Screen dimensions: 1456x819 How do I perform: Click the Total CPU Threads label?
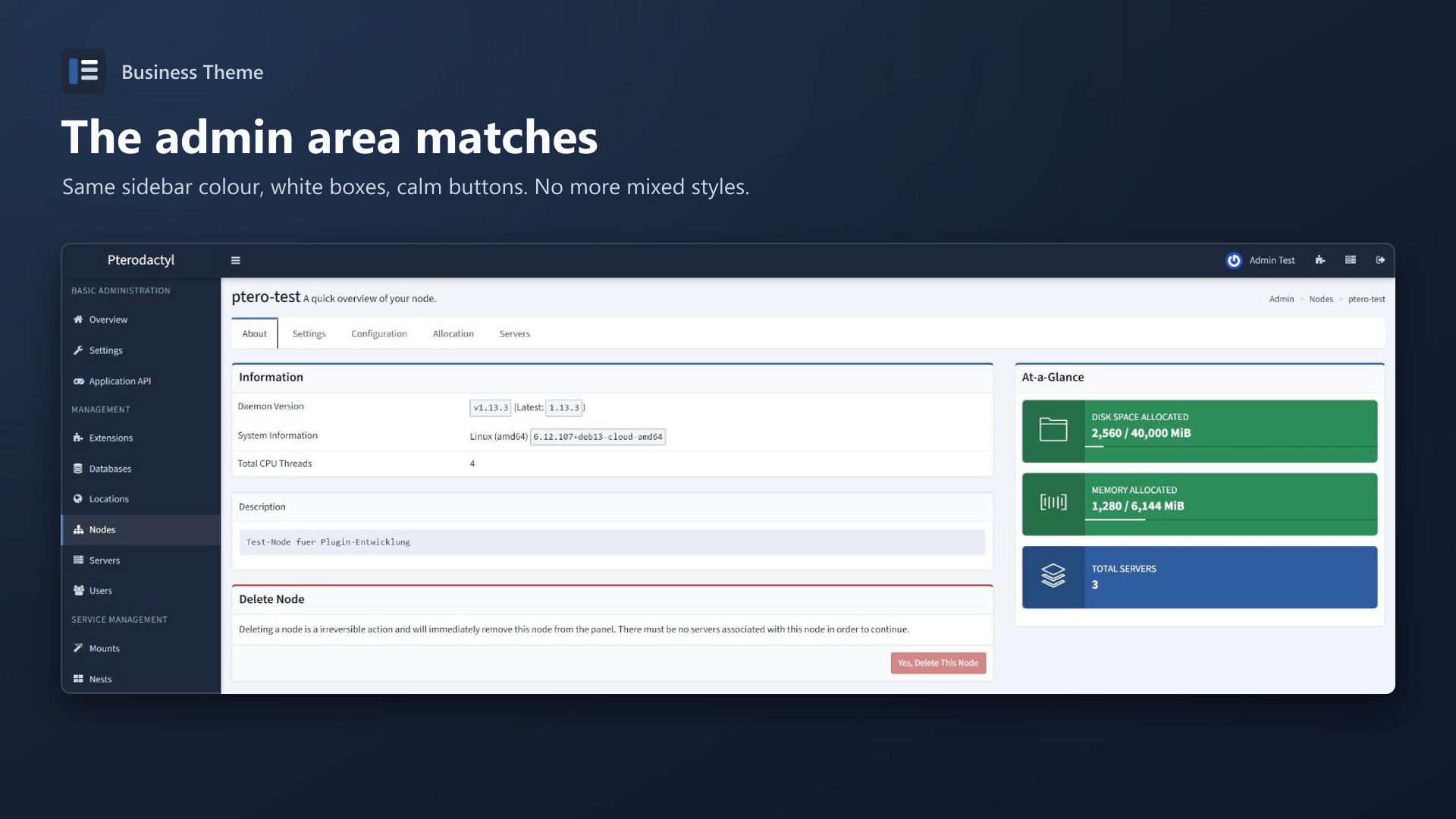click(275, 463)
